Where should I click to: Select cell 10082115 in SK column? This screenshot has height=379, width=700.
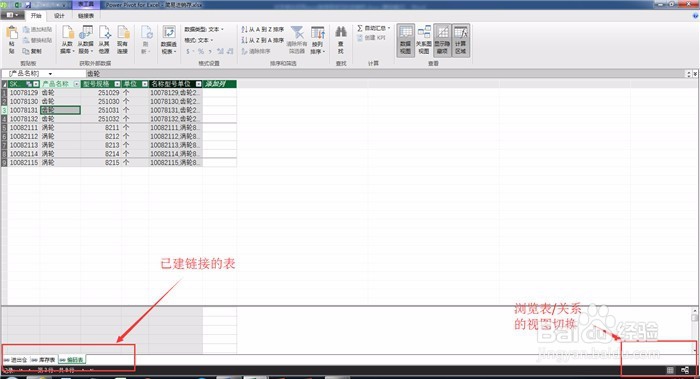click(x=24, y=163)
